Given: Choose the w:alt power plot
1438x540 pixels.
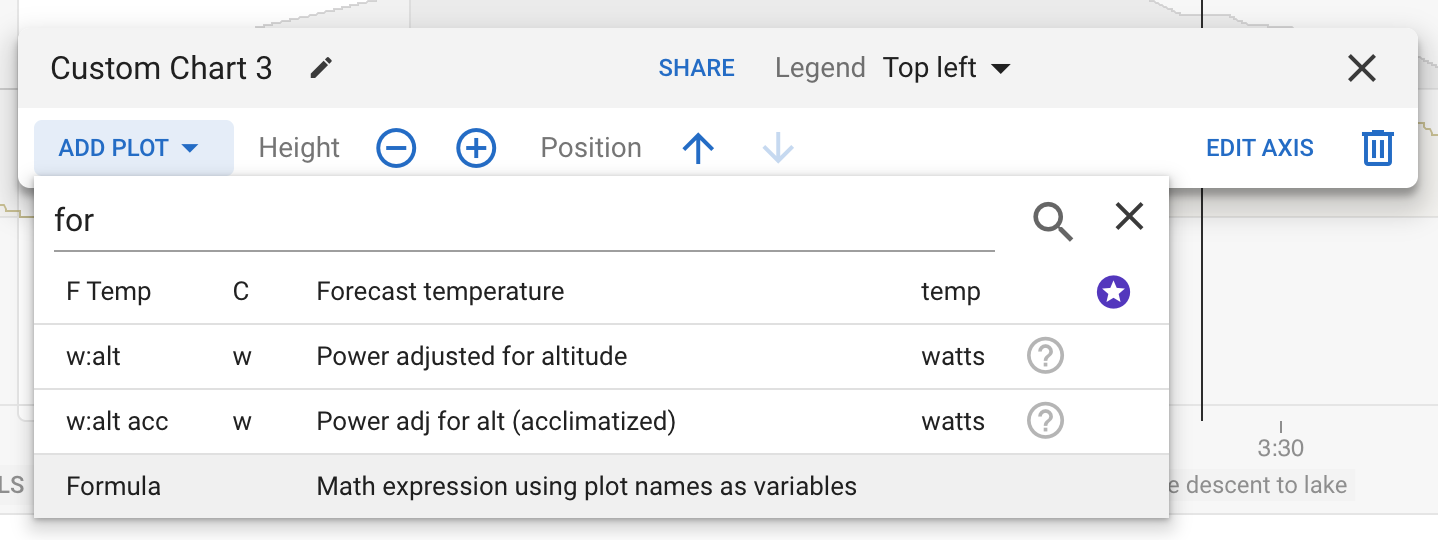Looking at the screenshot, I should [x=440, y=356].
